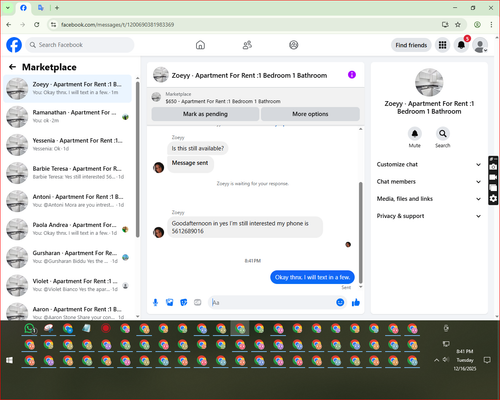
Task: Expand Customize chat section
Action: coord(429,164)
